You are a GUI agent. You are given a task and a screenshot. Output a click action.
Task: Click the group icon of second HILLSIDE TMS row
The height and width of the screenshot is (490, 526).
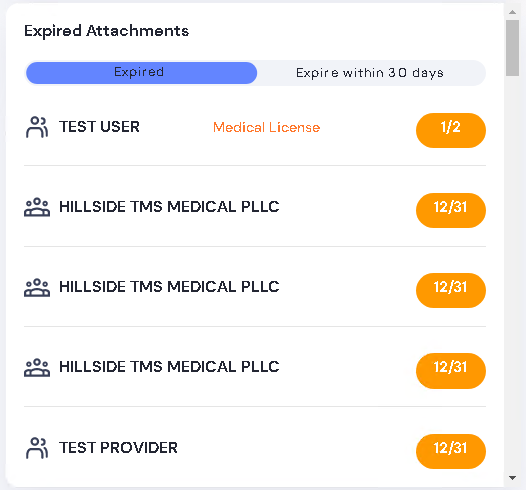[x=37, y=287]
